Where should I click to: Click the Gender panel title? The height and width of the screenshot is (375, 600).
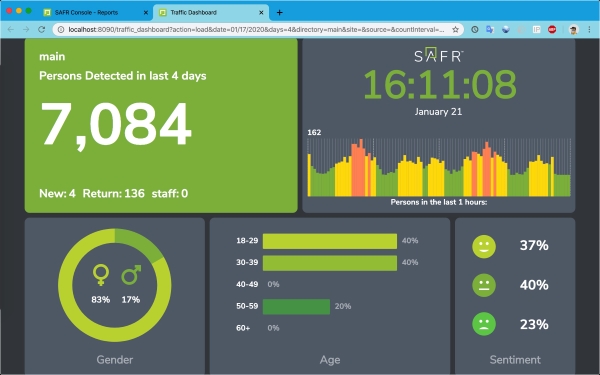115,360
